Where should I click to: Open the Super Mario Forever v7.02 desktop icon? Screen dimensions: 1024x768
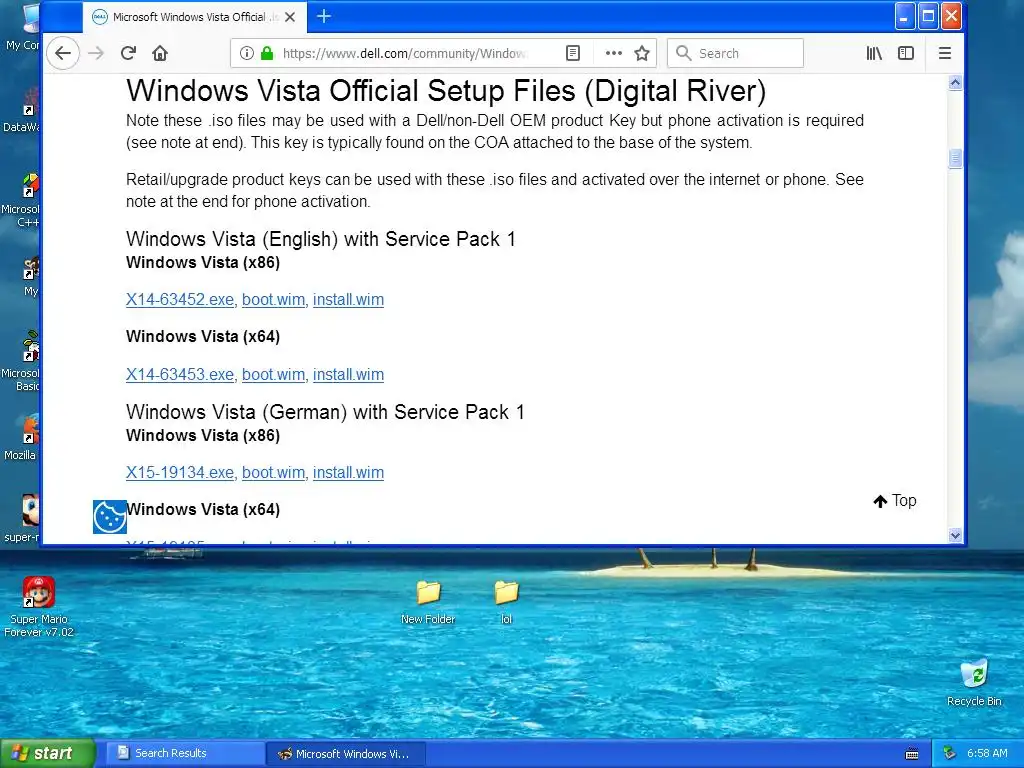pos(39,607)
